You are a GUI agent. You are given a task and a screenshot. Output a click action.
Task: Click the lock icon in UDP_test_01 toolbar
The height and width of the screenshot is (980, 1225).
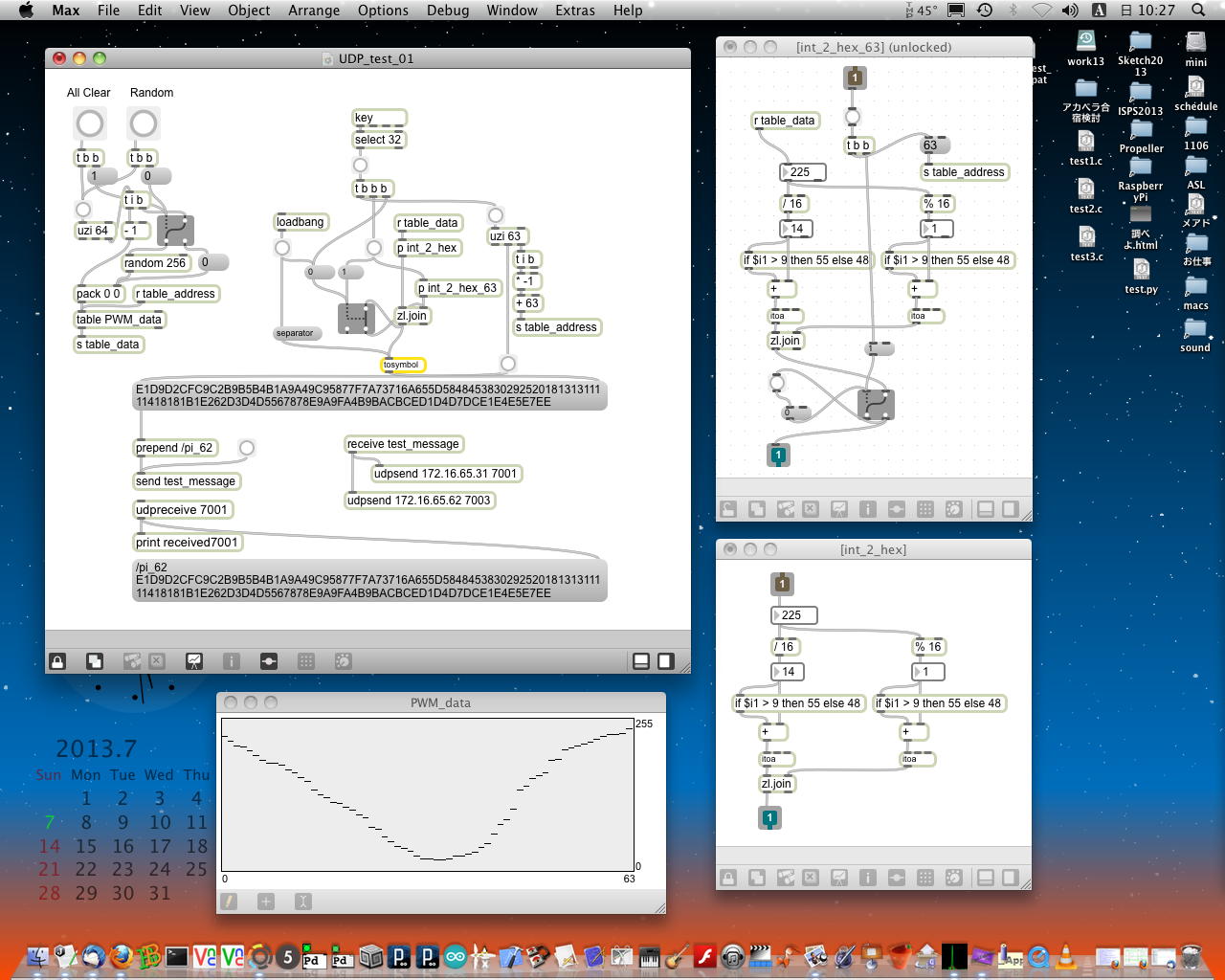[x=57, y=661]
